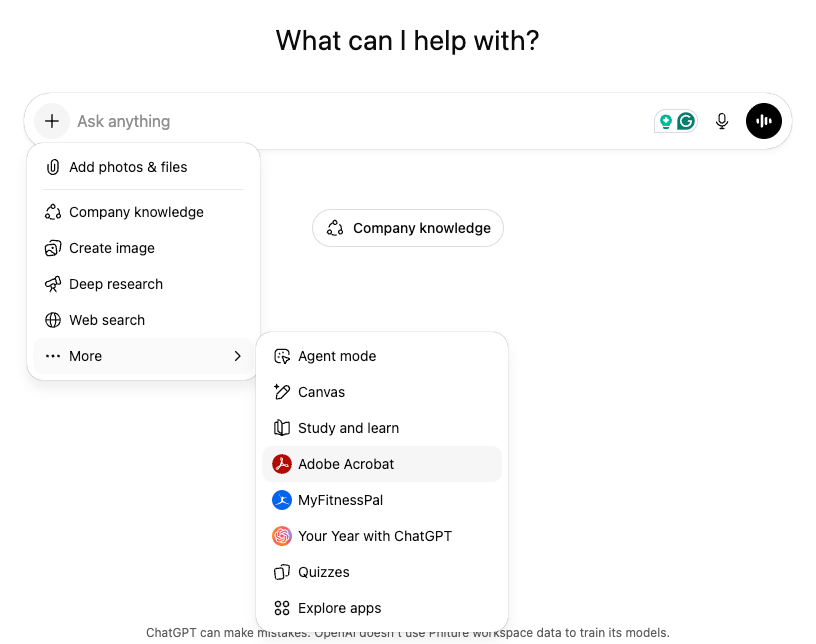Image resolution: width=816 pixels, height=644 pixels.
Task: Open Deep research option
Action: coord(115,284)
